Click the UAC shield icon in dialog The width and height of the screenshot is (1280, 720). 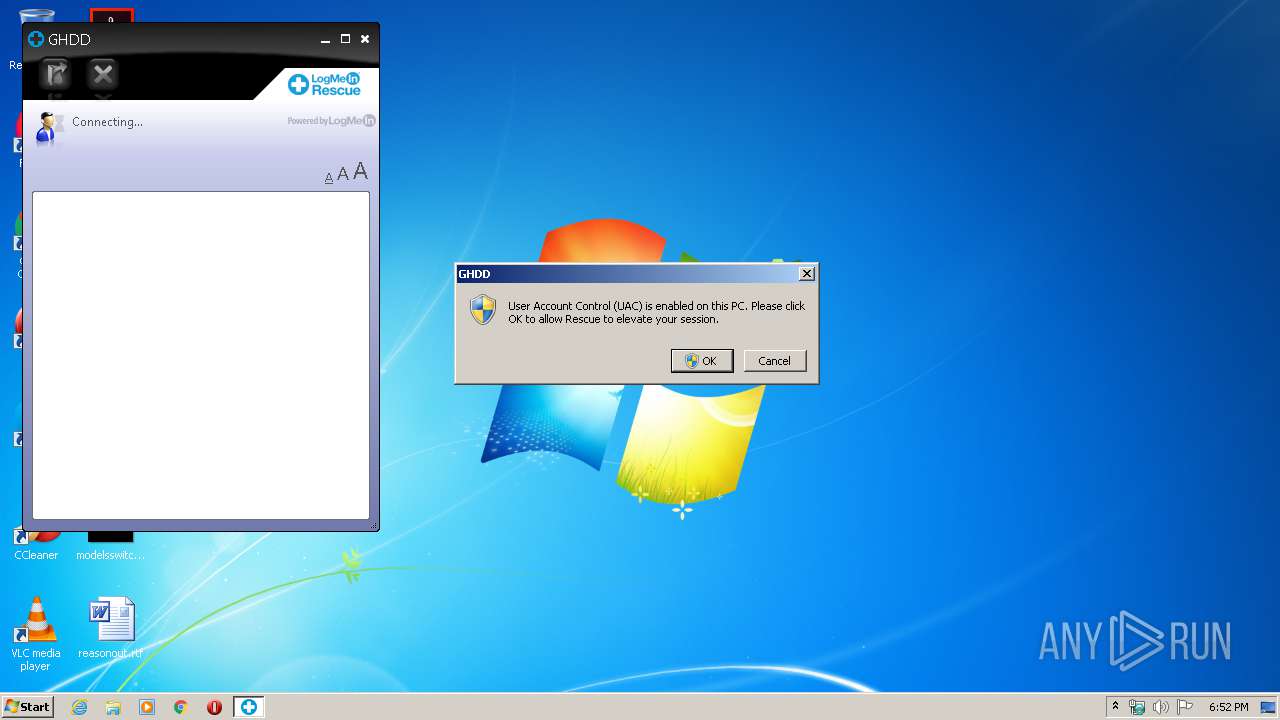[483, 310]
